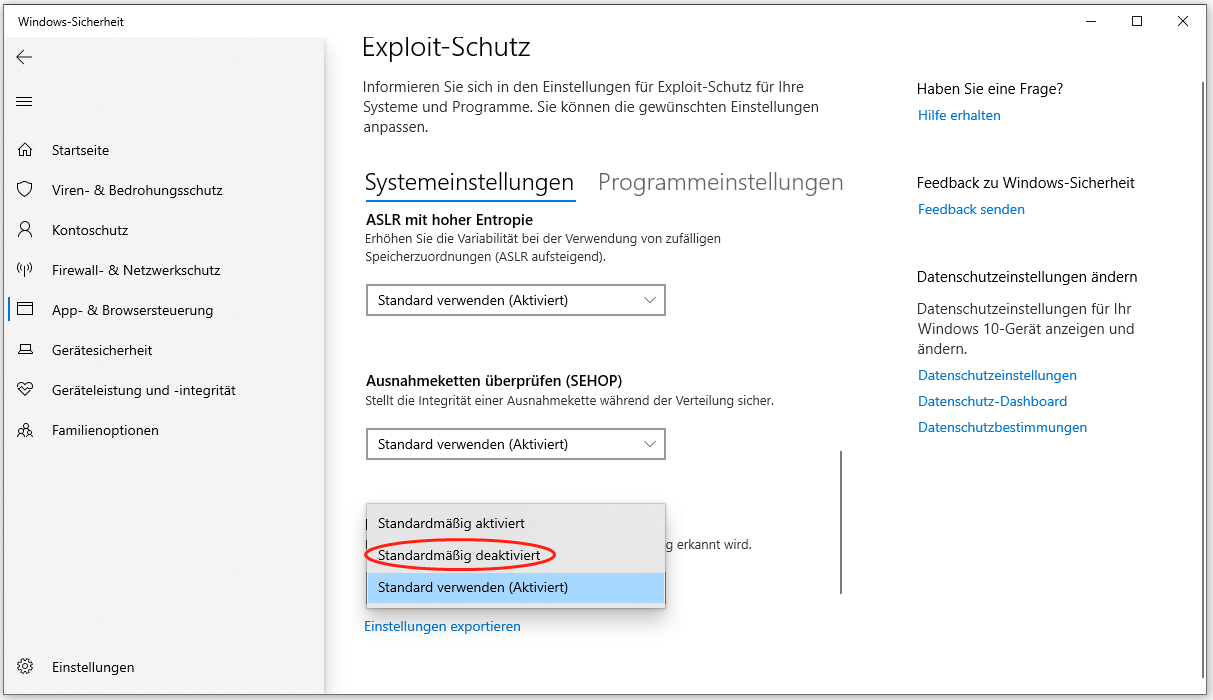Open Firewall- & Netzwerkschutz antenna icon
This screenshot has height=700, width=1213.
point(26,270)
